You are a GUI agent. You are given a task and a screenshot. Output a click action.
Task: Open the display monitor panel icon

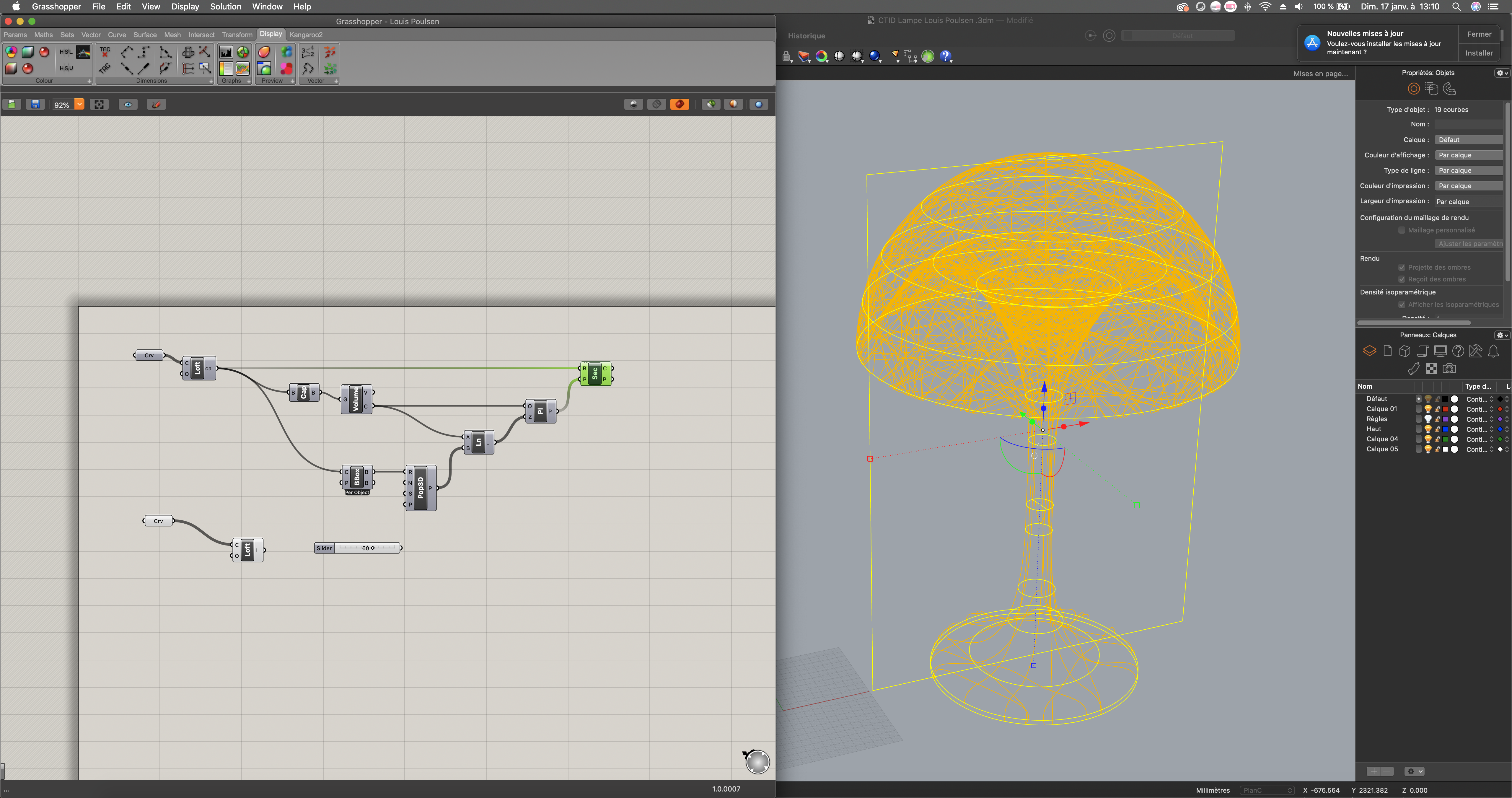coord(1441,351)
